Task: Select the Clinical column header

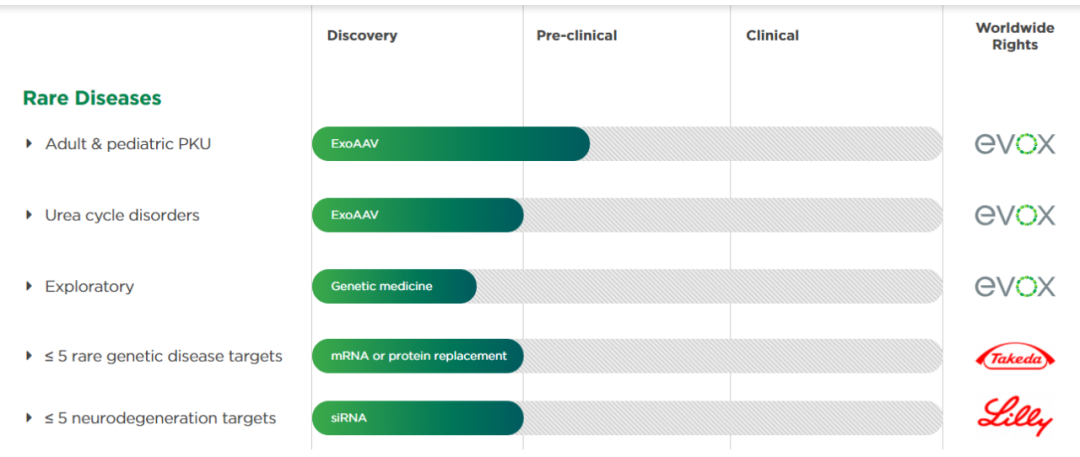Action: [x=772, y=36]
